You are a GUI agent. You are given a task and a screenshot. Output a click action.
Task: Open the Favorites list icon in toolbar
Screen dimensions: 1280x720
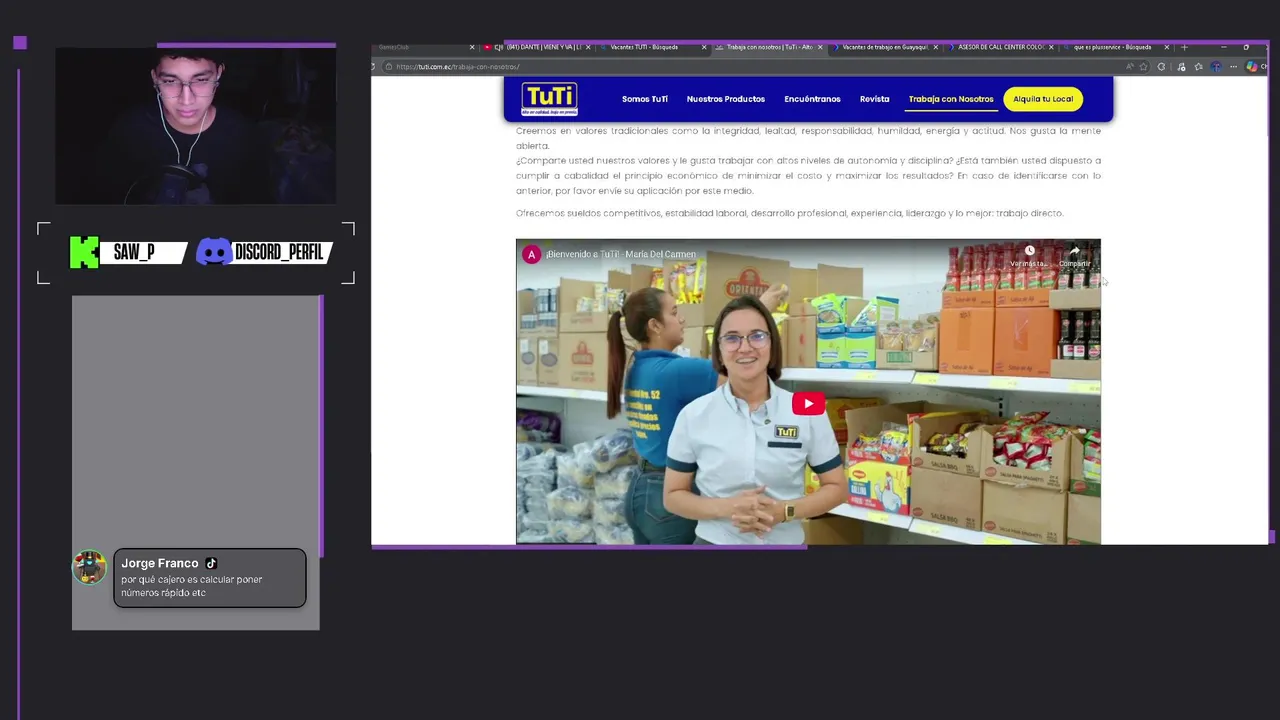[x=1198, y=67]
